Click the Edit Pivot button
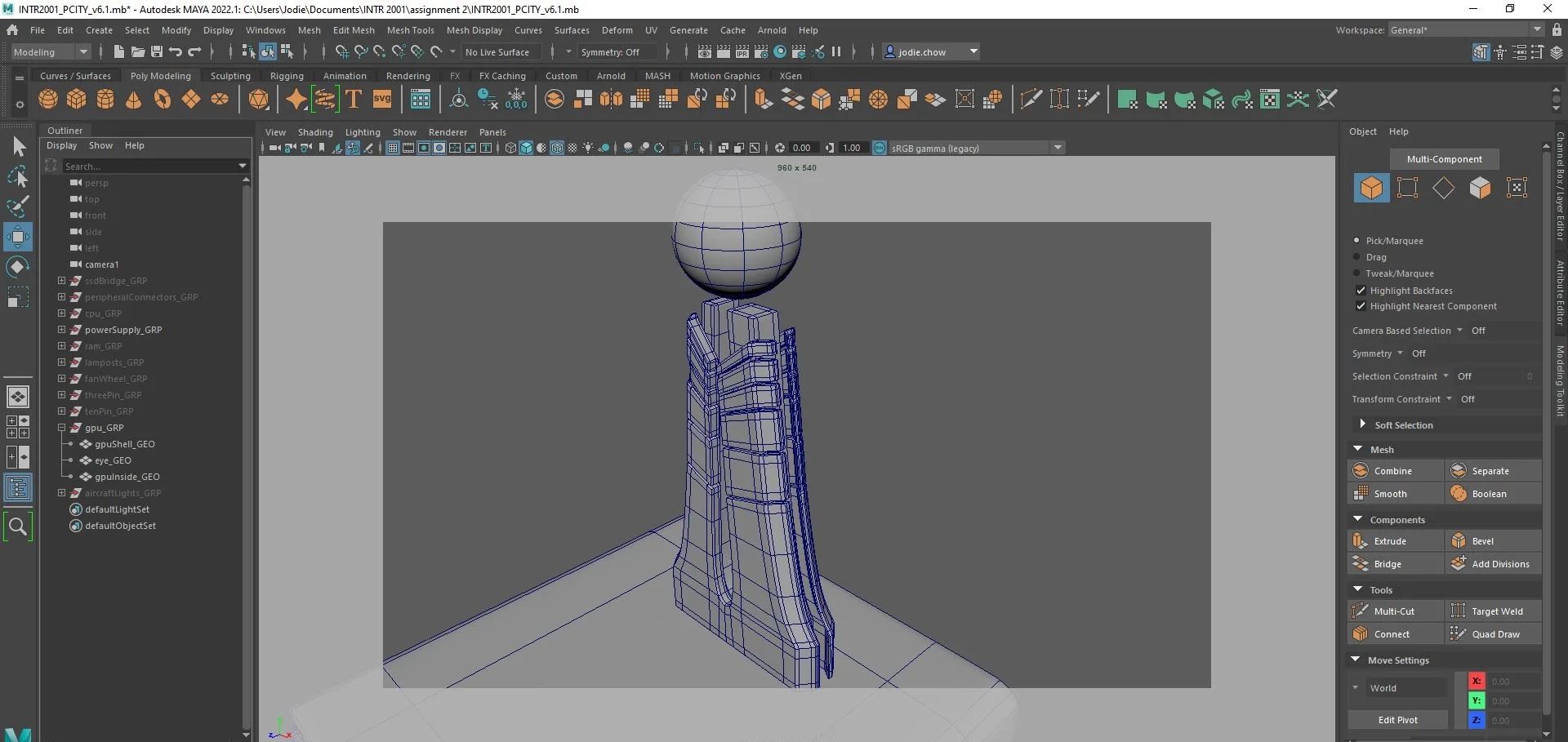1568x742 pixels. 1397,720
